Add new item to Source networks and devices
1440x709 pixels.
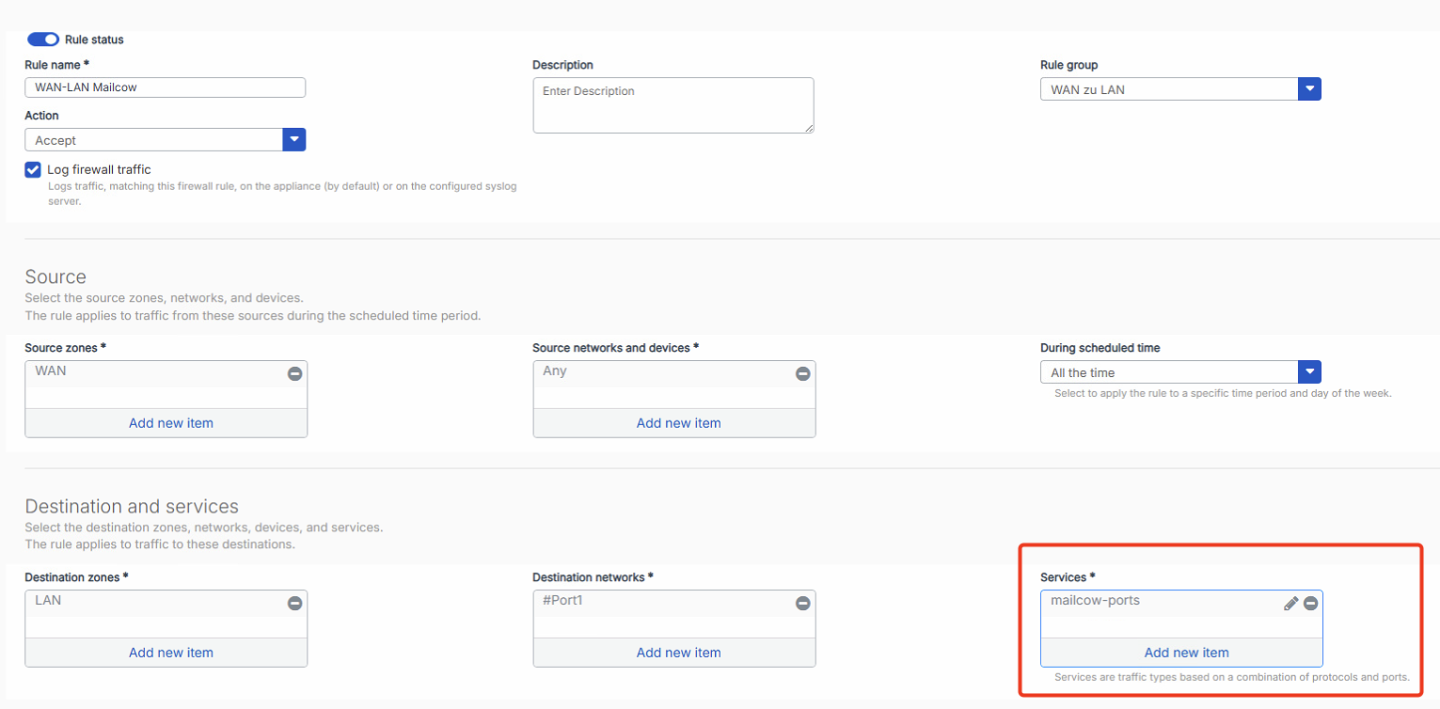pyautogui.click(x=678, y=423)
